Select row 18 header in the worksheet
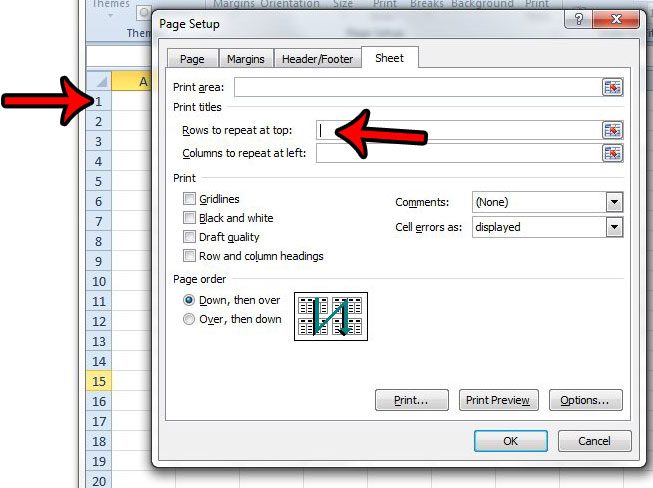 pyautogui.click(x=99, y=441)
